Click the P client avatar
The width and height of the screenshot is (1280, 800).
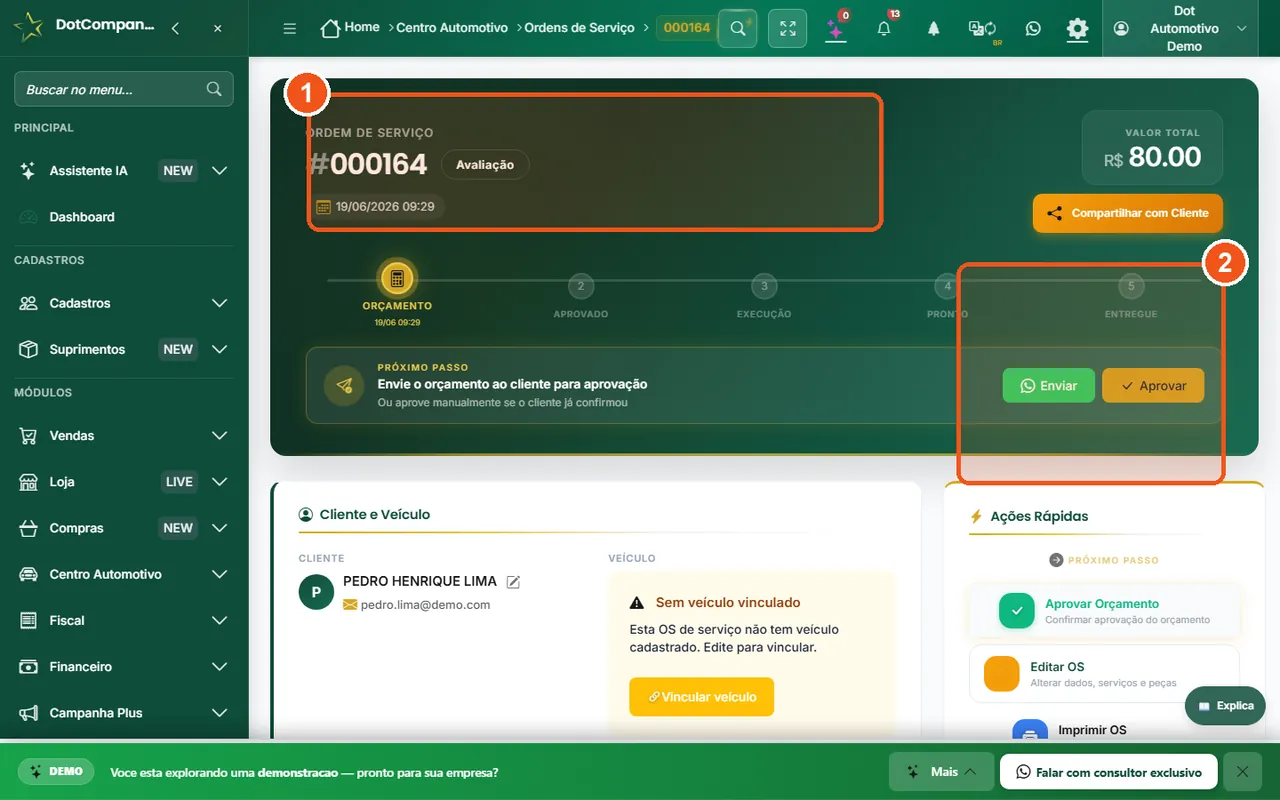click(x=316, y=592)
